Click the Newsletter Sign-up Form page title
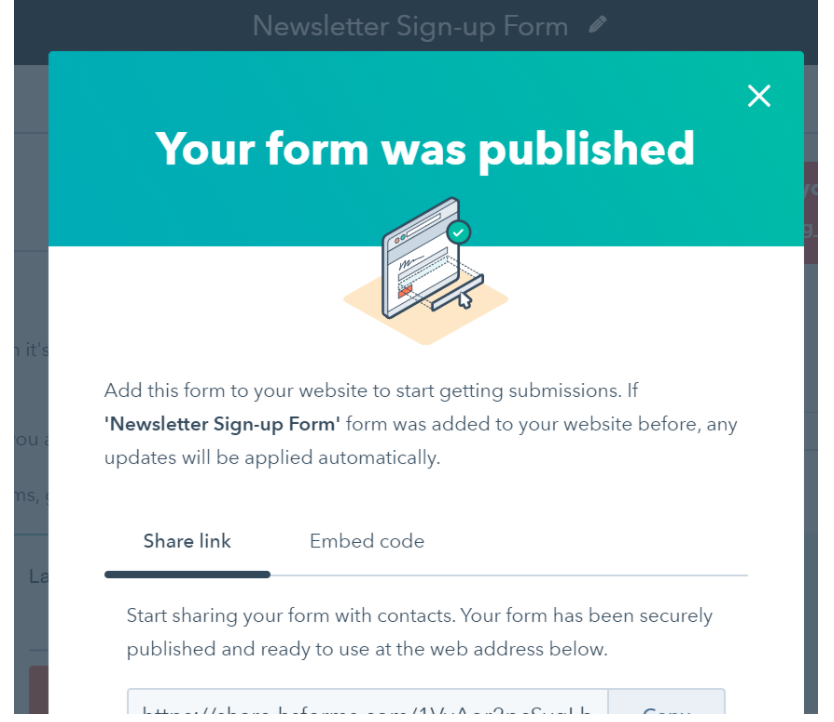This screenshot has width=834, height=722. 410,26
